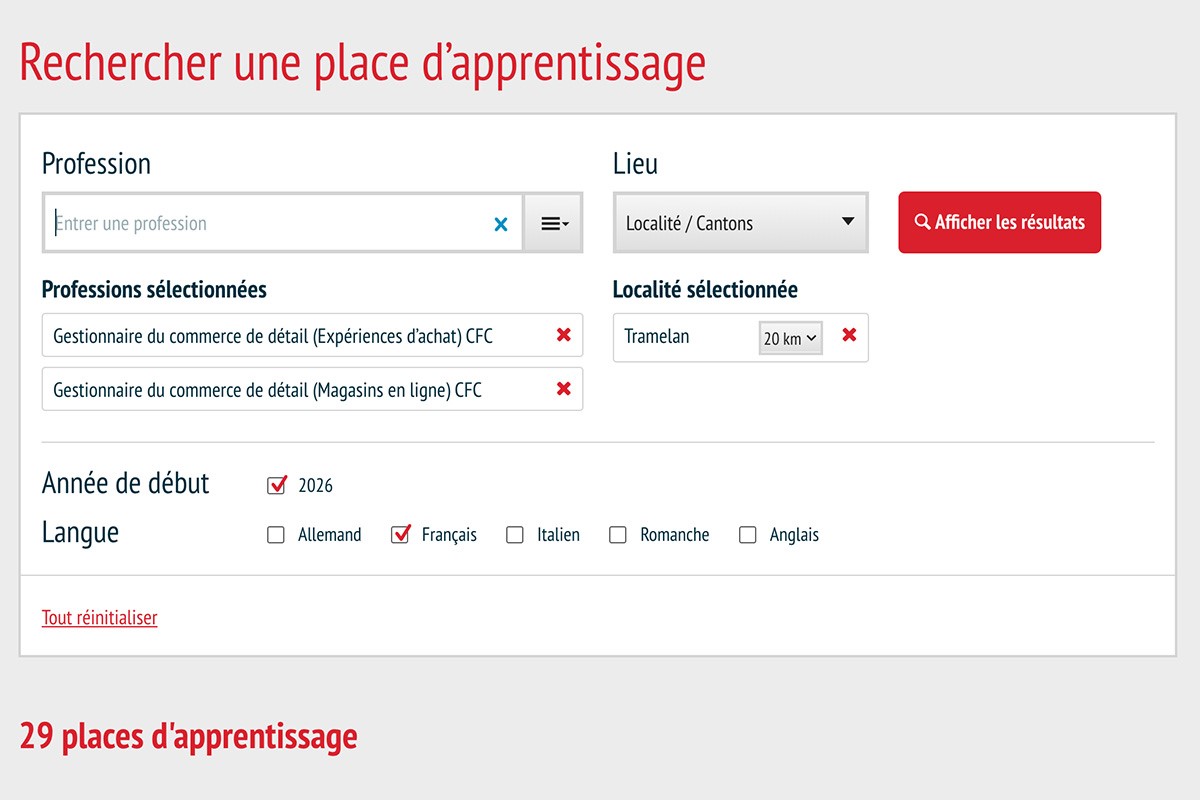Click the Afficher les résultats button

pyautogui.click(x=999, y=223)
